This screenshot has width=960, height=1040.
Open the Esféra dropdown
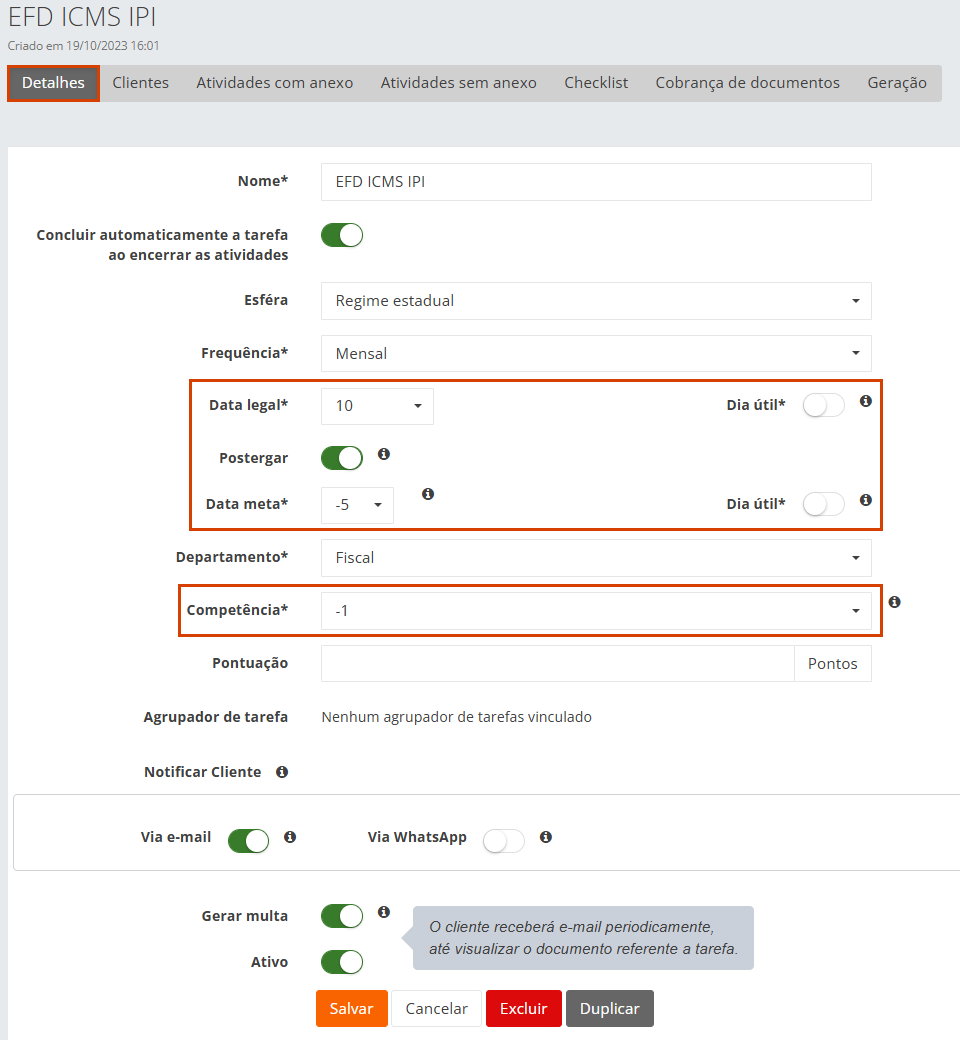coord(596,301)
